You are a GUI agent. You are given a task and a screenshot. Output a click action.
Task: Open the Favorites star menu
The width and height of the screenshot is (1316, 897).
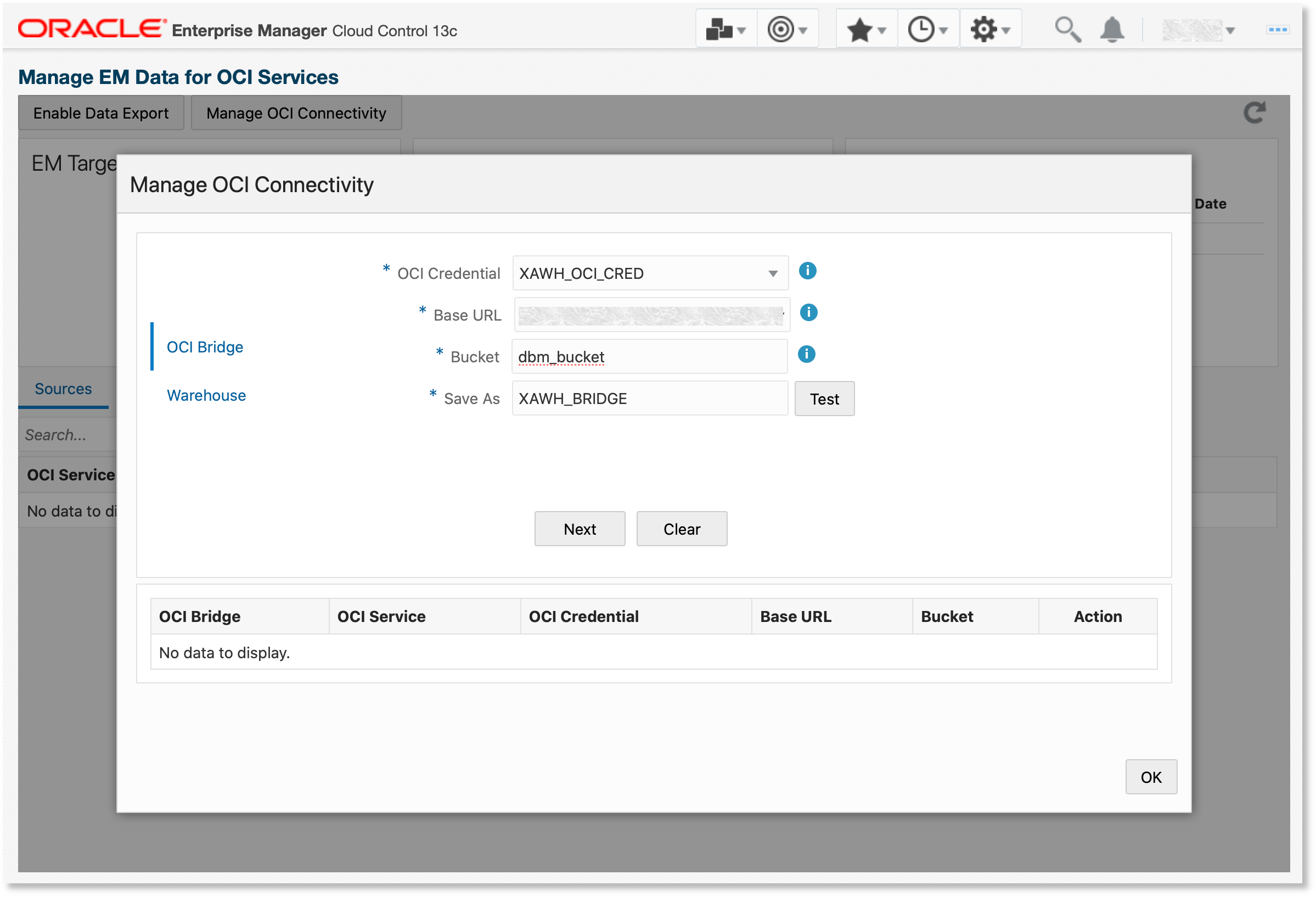[x=867, y=29]
